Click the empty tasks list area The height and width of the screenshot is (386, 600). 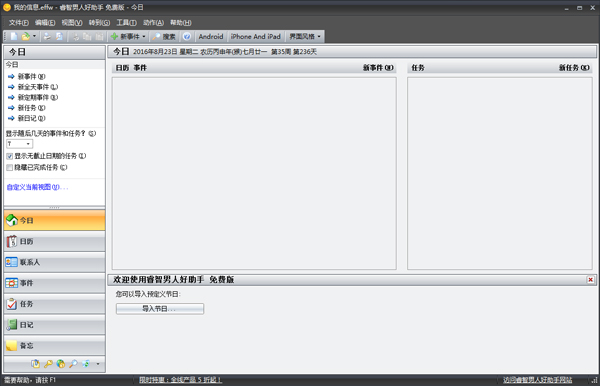click(x=500, y=173)
